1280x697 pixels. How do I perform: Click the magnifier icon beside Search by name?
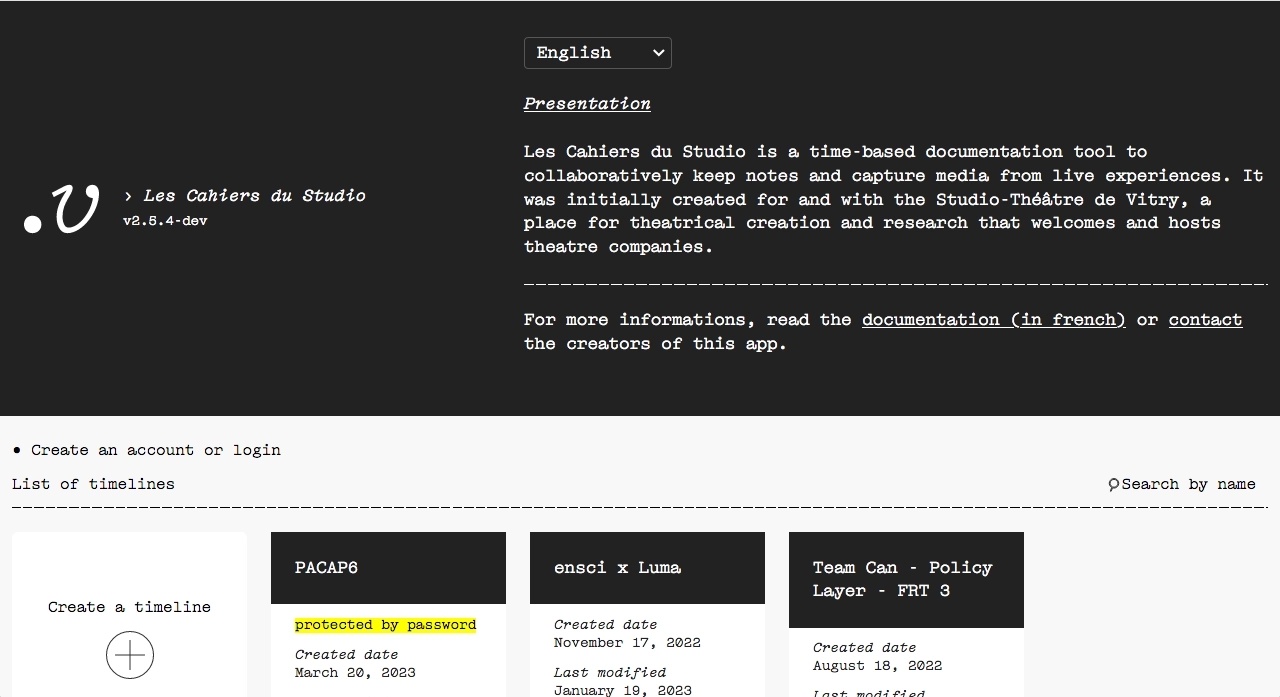pos(1113,485)
